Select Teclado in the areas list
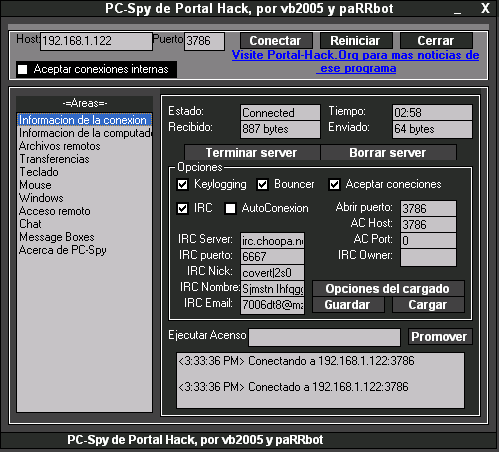This screenshot has height=452, width=499. click(x=85, y=172)
